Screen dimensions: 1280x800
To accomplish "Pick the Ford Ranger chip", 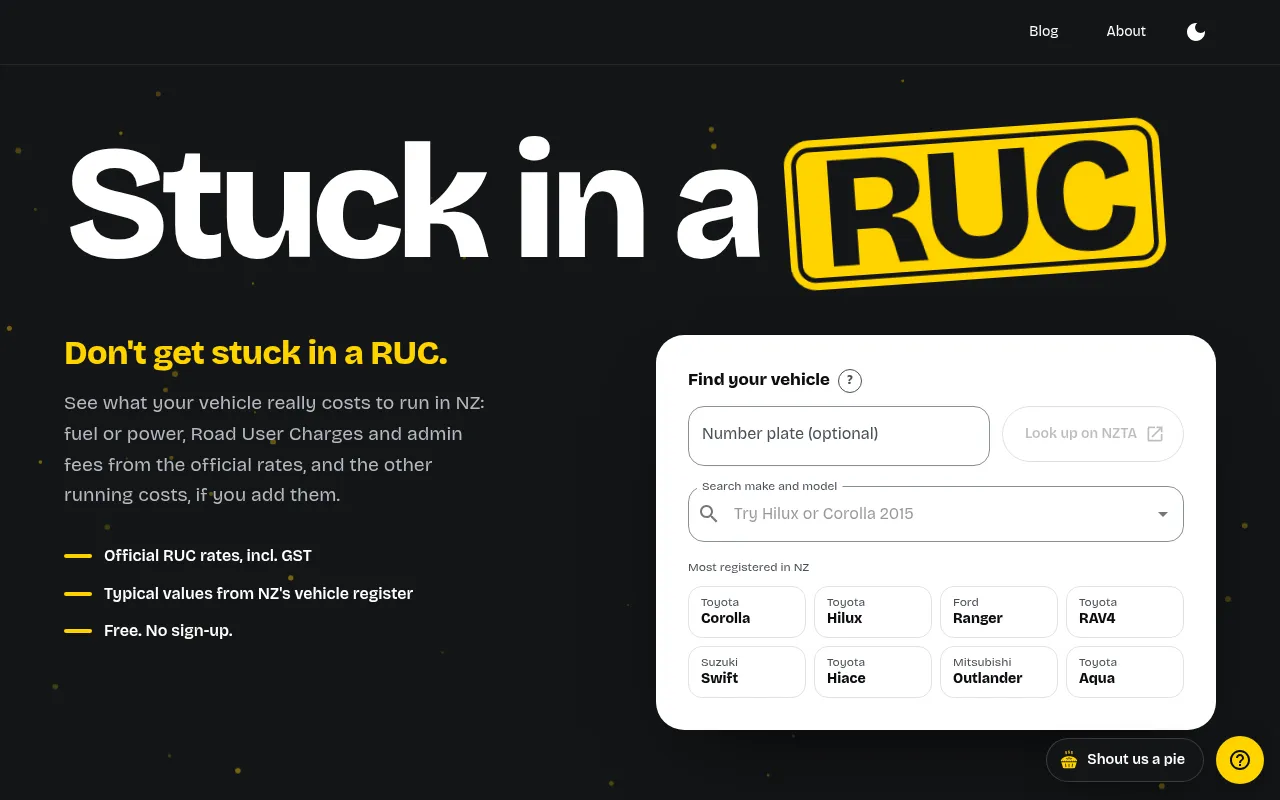I will pos(999,612).
